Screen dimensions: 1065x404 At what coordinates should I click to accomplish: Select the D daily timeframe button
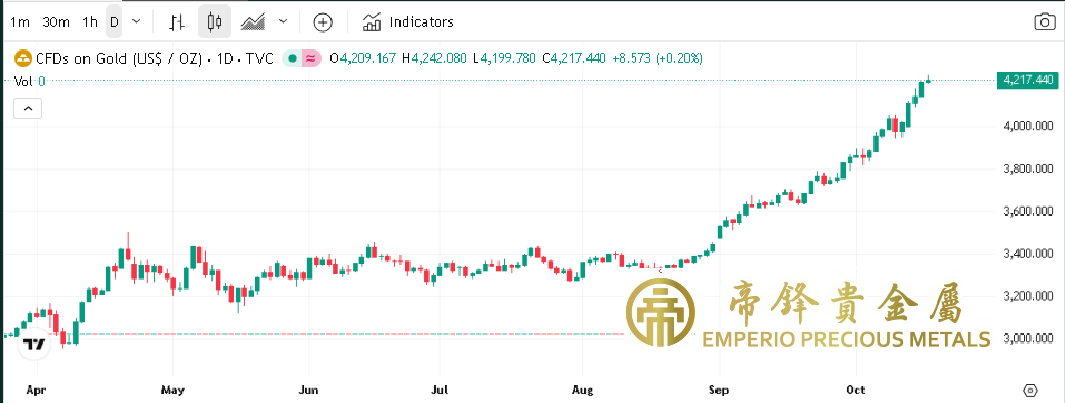114,21
